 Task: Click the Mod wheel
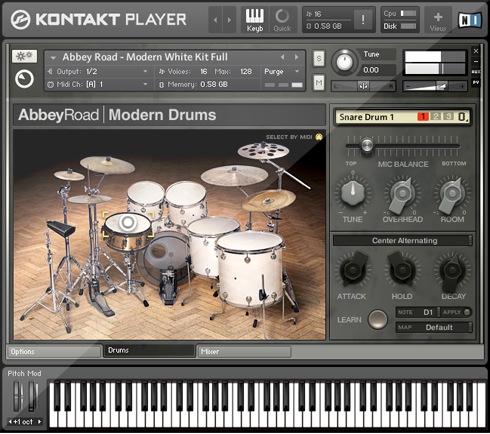tap(32, 397)
